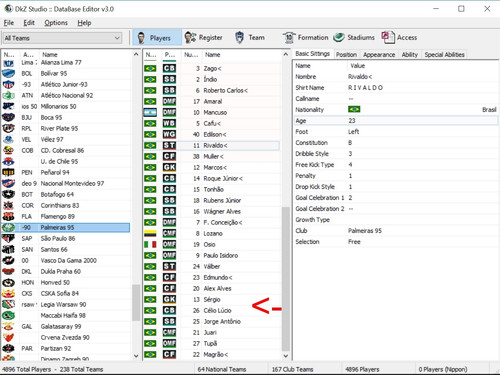This screenshot has height=375, width=500.
Task: Click the Peñarol 94 team crest
Action: tap(9, 172)
